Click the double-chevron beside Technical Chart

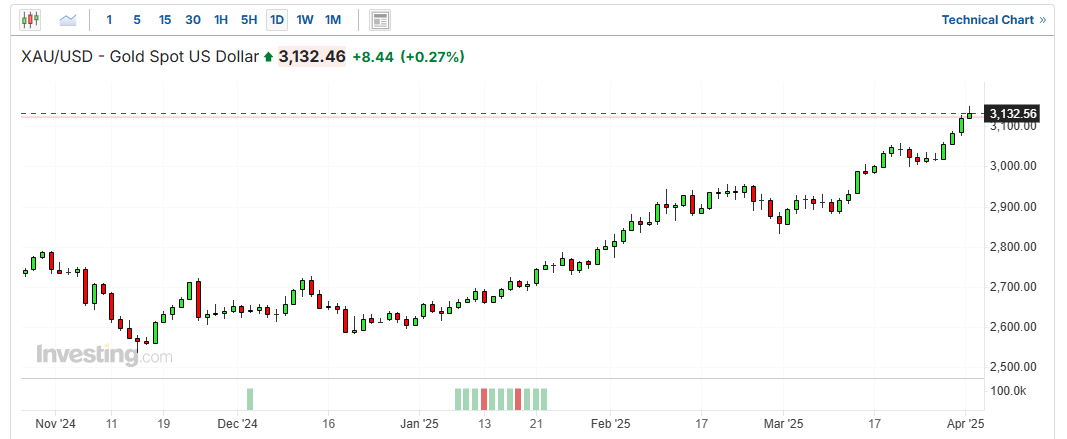1043,19
